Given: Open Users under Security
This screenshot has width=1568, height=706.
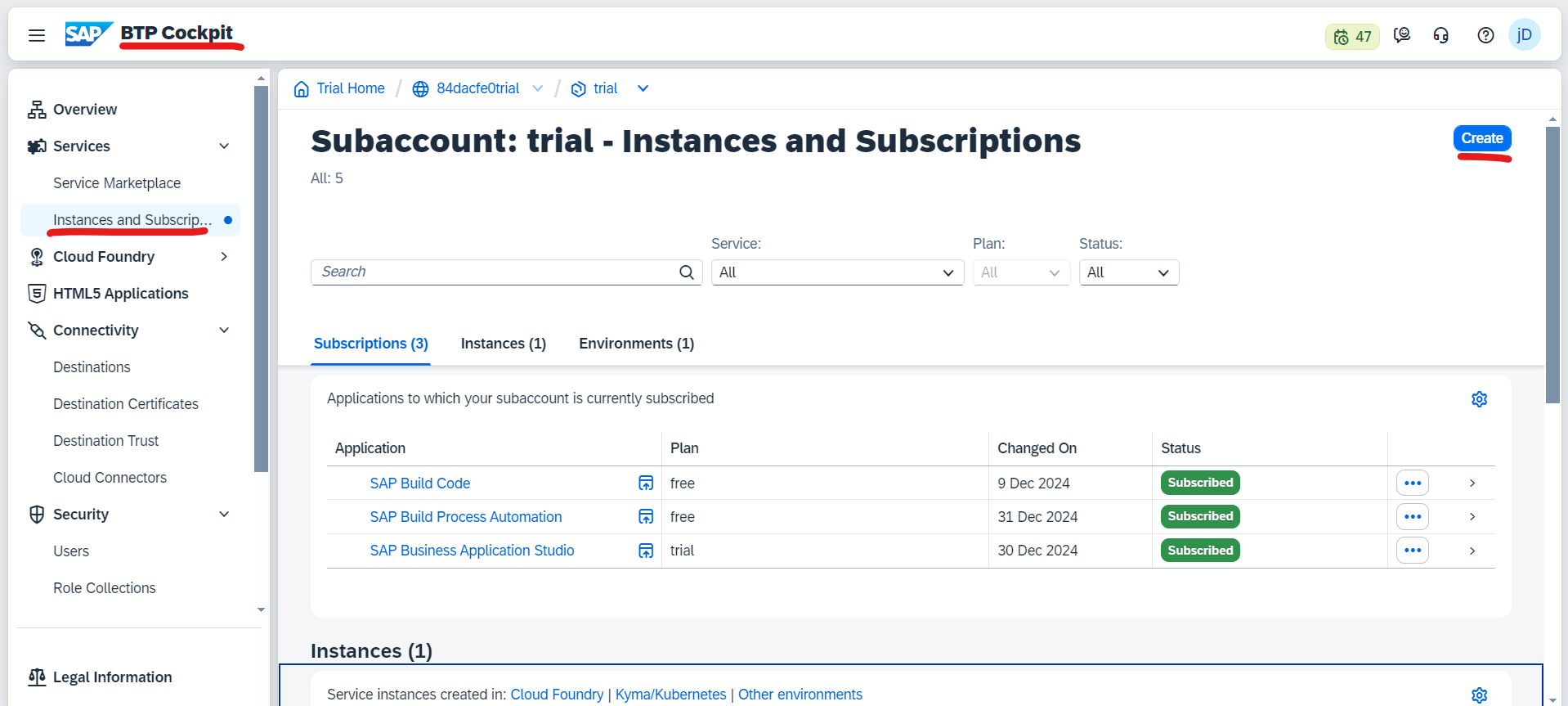Looking at the screenshot, I should point(71,551).
